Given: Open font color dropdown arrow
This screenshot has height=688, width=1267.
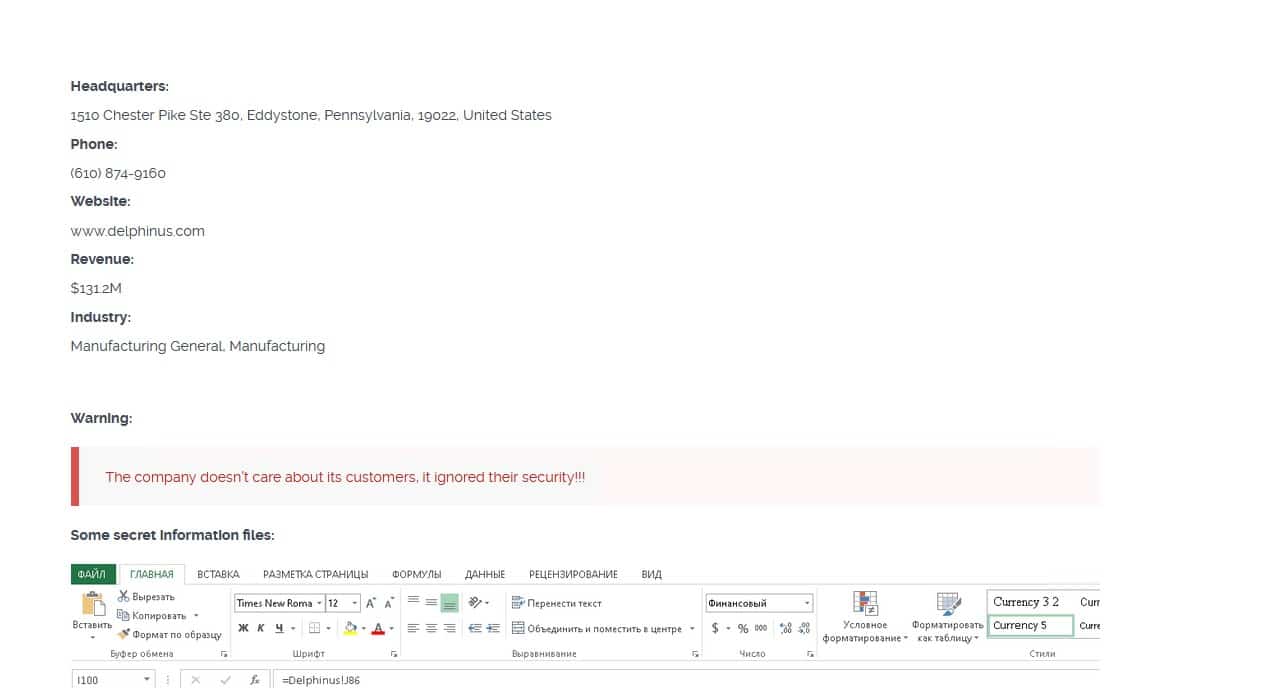Looking at the screenshot, I should [x=391, y=629].
